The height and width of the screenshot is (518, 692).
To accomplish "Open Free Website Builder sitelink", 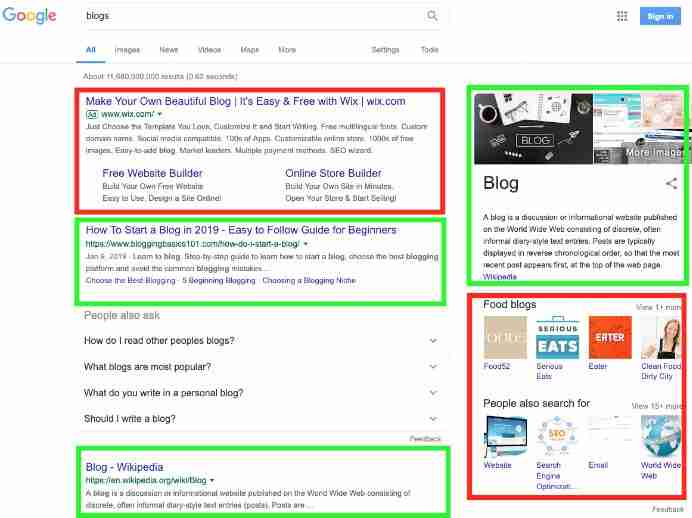I will (152, 173).
